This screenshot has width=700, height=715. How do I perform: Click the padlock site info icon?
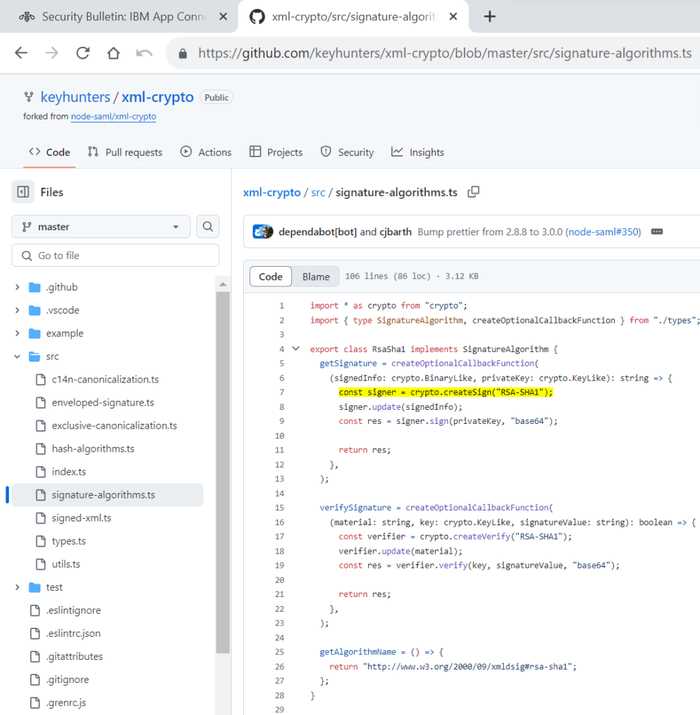coord(183,53)
